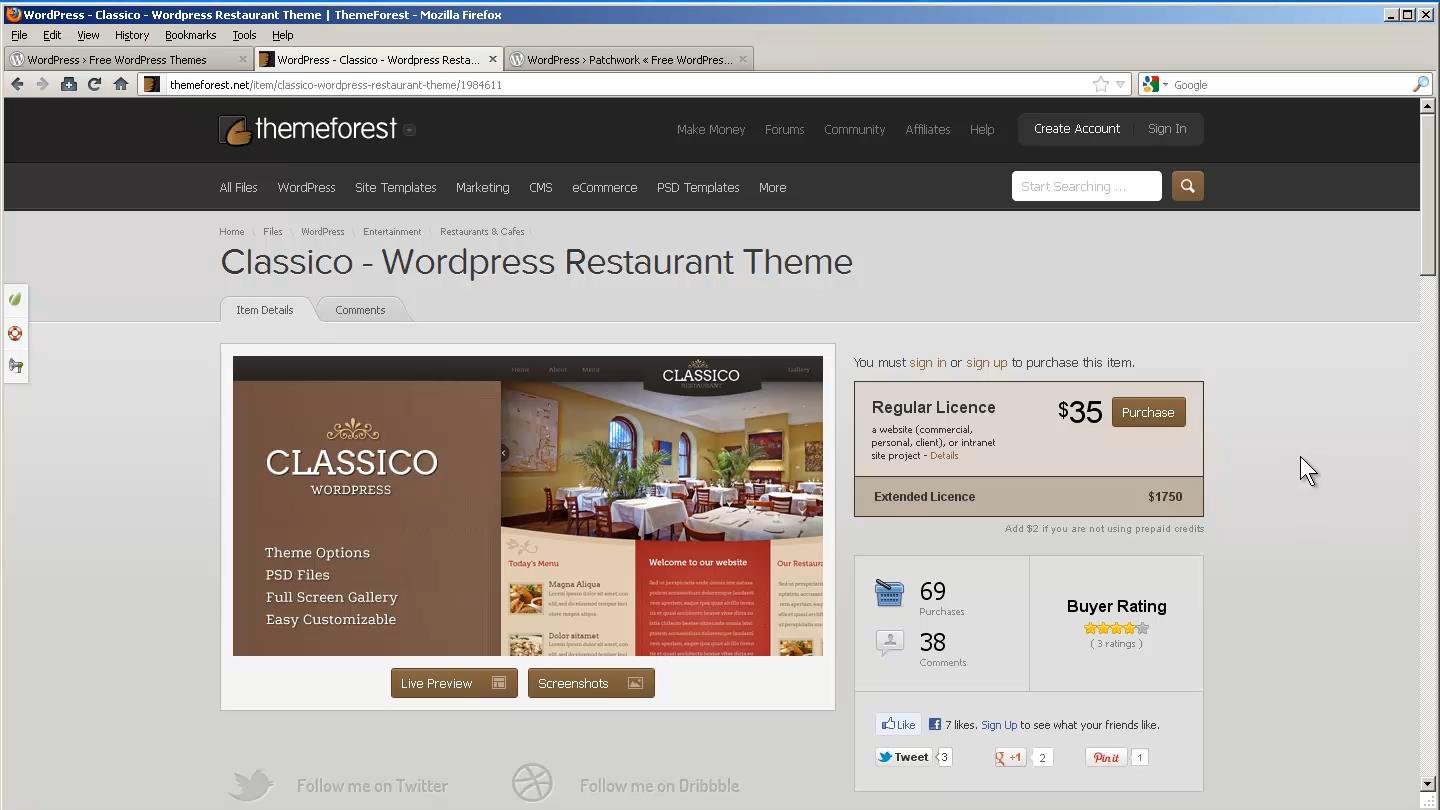Click the orange site search button
This screenshot has width=1440, height=810.
tap(1187, 186)
